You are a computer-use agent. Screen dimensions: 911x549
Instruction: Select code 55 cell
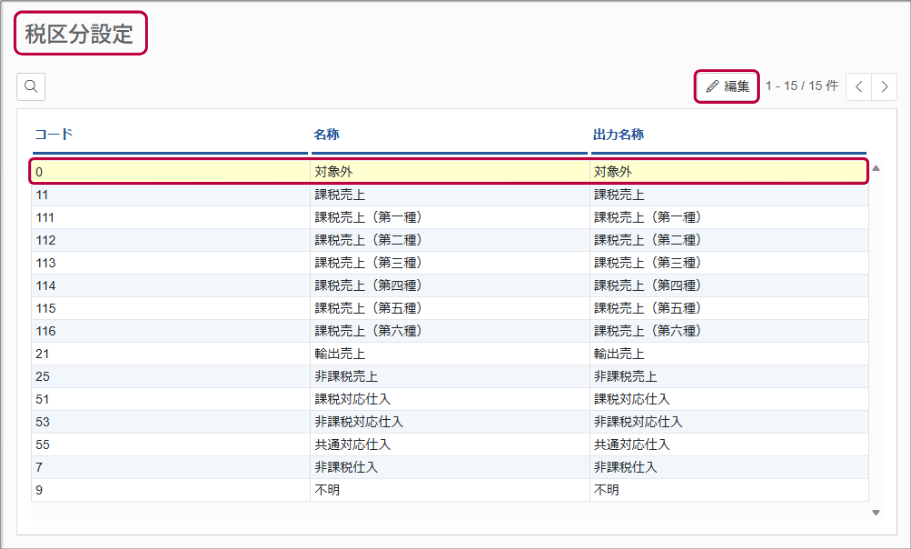pyautogui.click(x=171, y=444)
